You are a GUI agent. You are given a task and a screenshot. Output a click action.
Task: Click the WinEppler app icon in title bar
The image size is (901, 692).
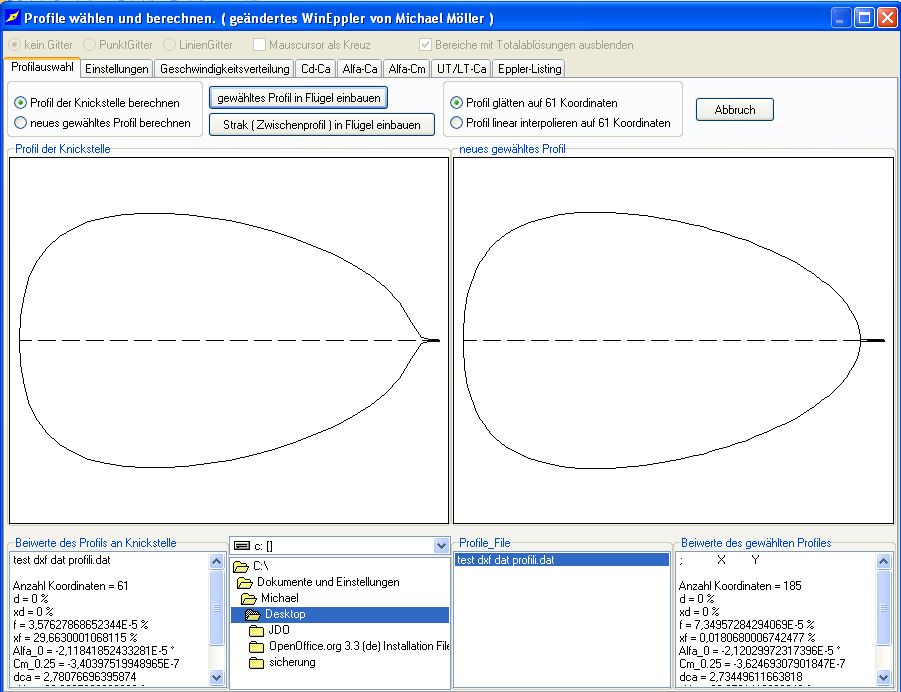click(12, 18)
